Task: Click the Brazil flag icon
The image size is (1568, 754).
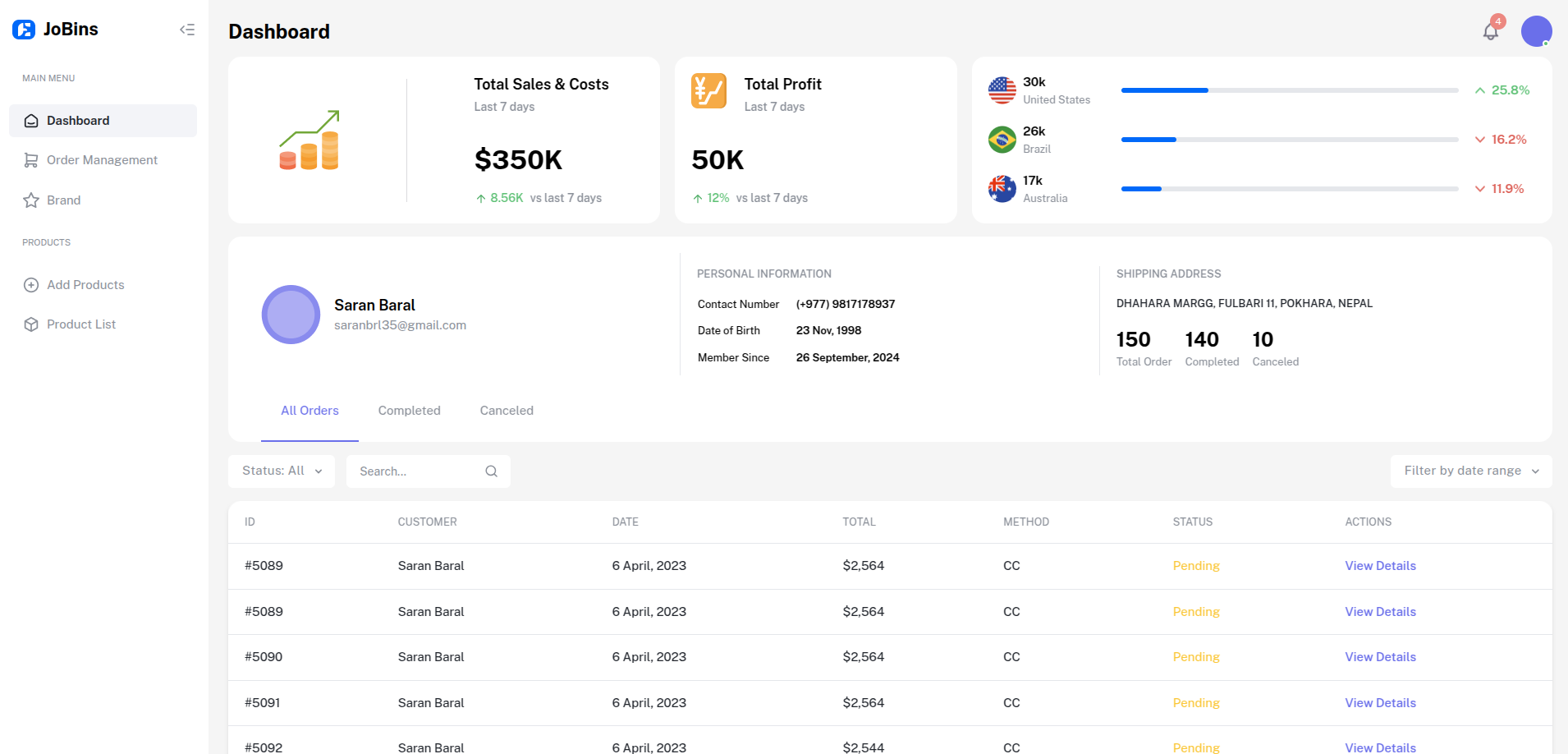Action: tap(1002, 140)
